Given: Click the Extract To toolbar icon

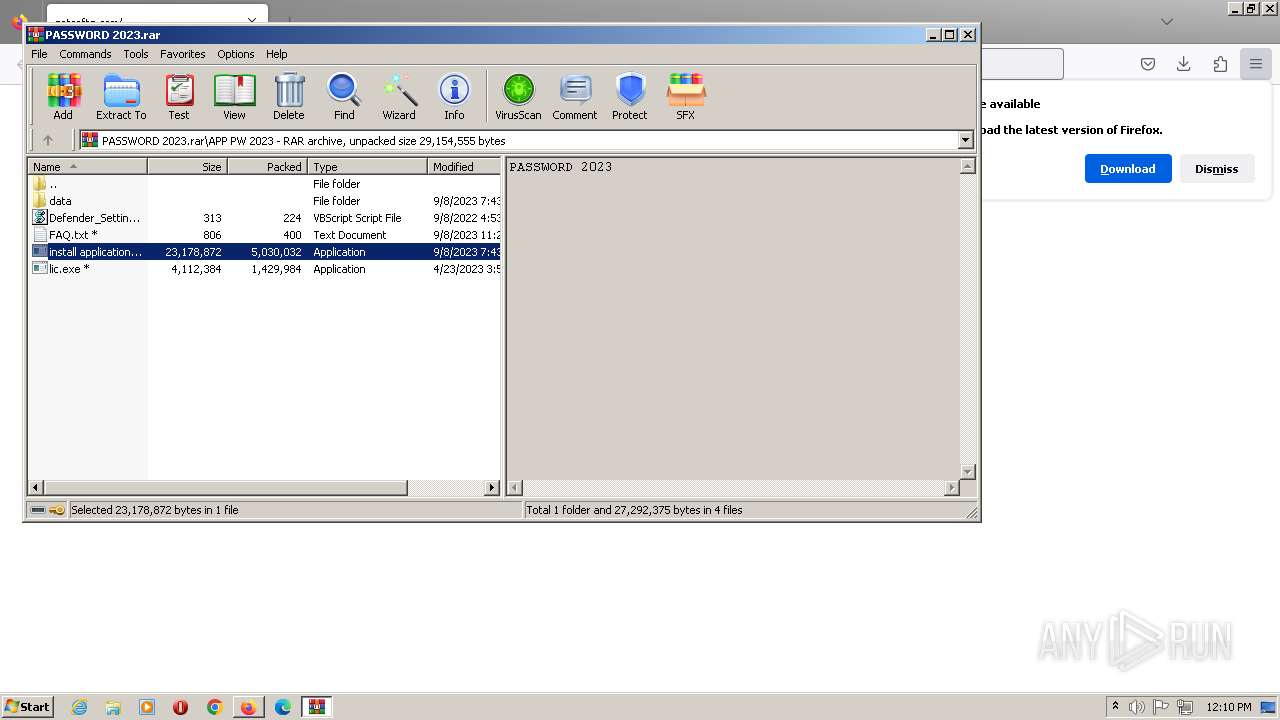Looking at the screenshot, I should click(x=121, y=97).
